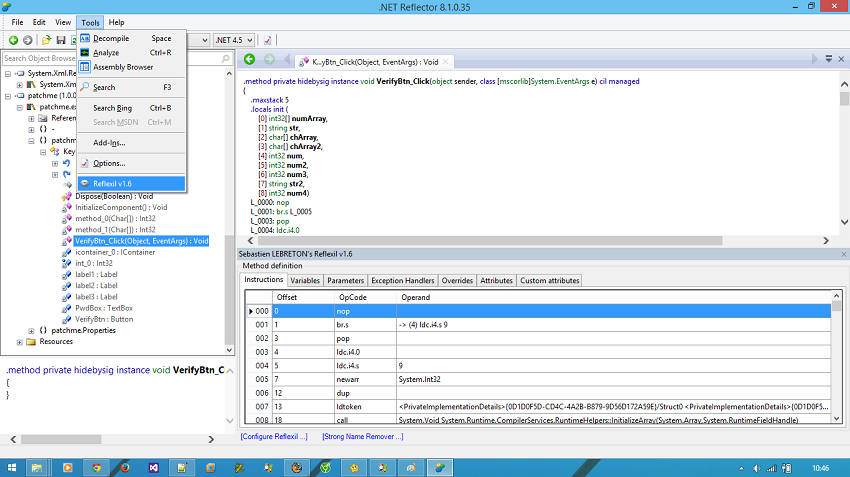850x477 pixels.
Task: Open the Help menu
Action: pyautogui.click(x=116, y=22)
